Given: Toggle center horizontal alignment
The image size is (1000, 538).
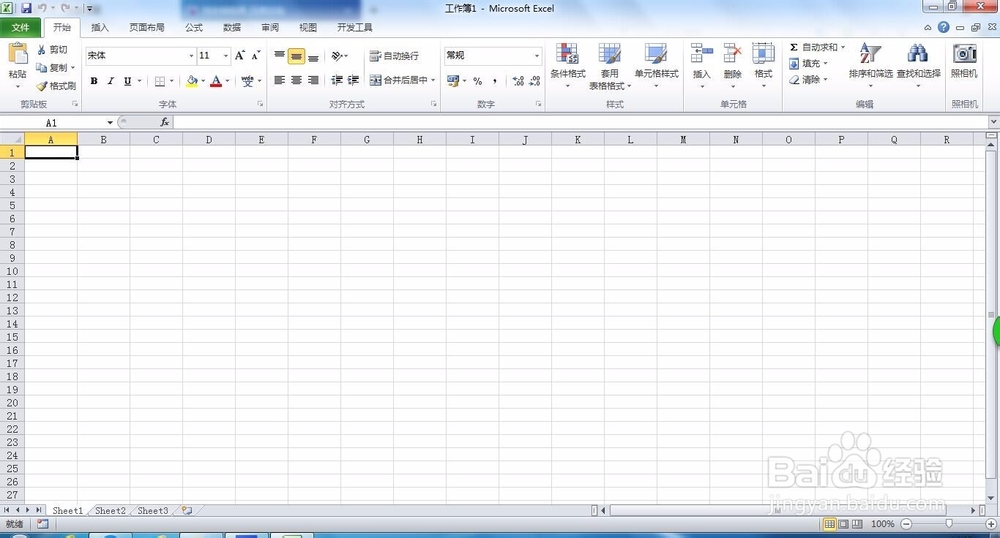Looking at the screenshot, I should point(296,80).
